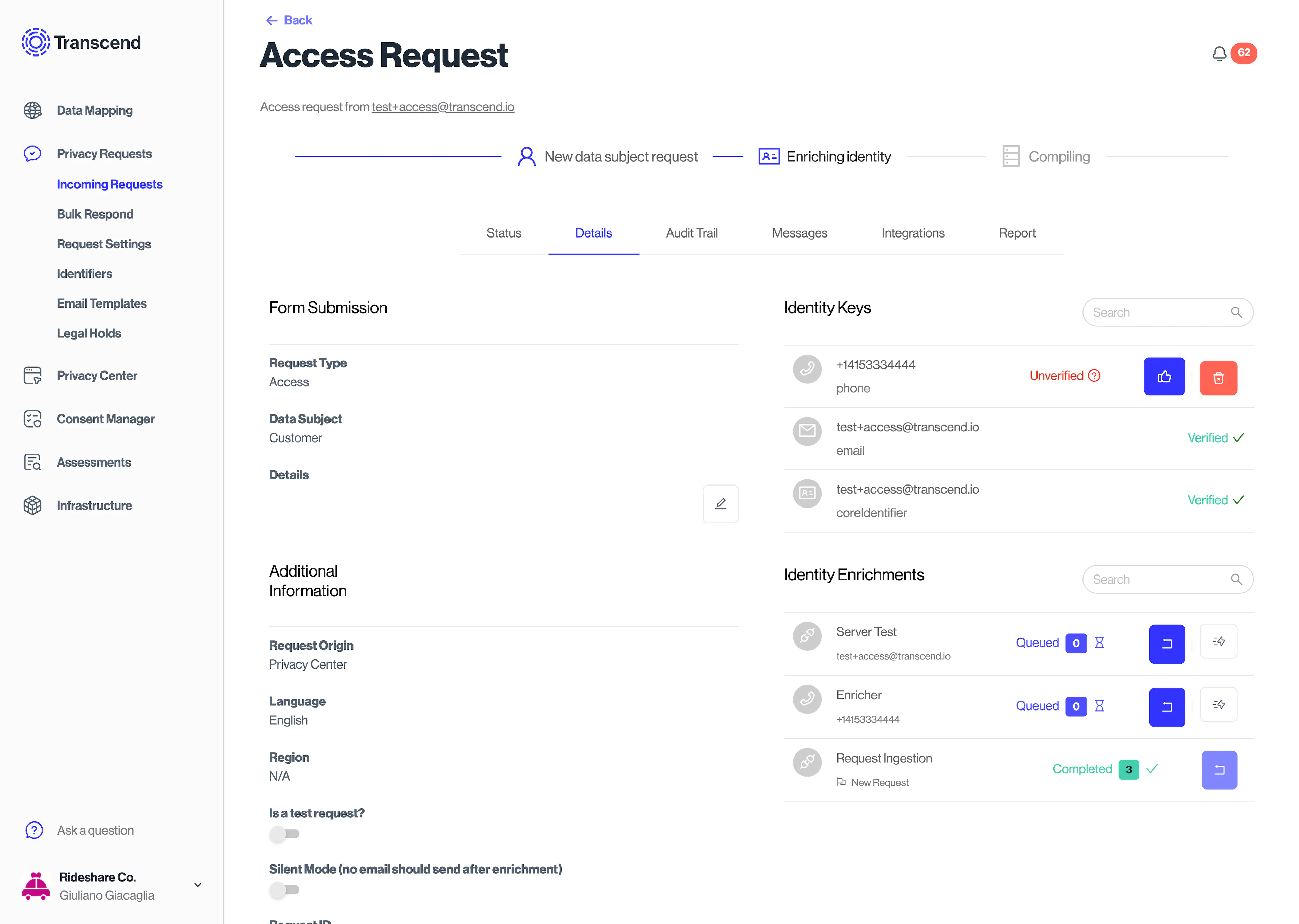Open Email Templates page
The height and width of the screenshot is (924, 1299).
pos(101,303)
